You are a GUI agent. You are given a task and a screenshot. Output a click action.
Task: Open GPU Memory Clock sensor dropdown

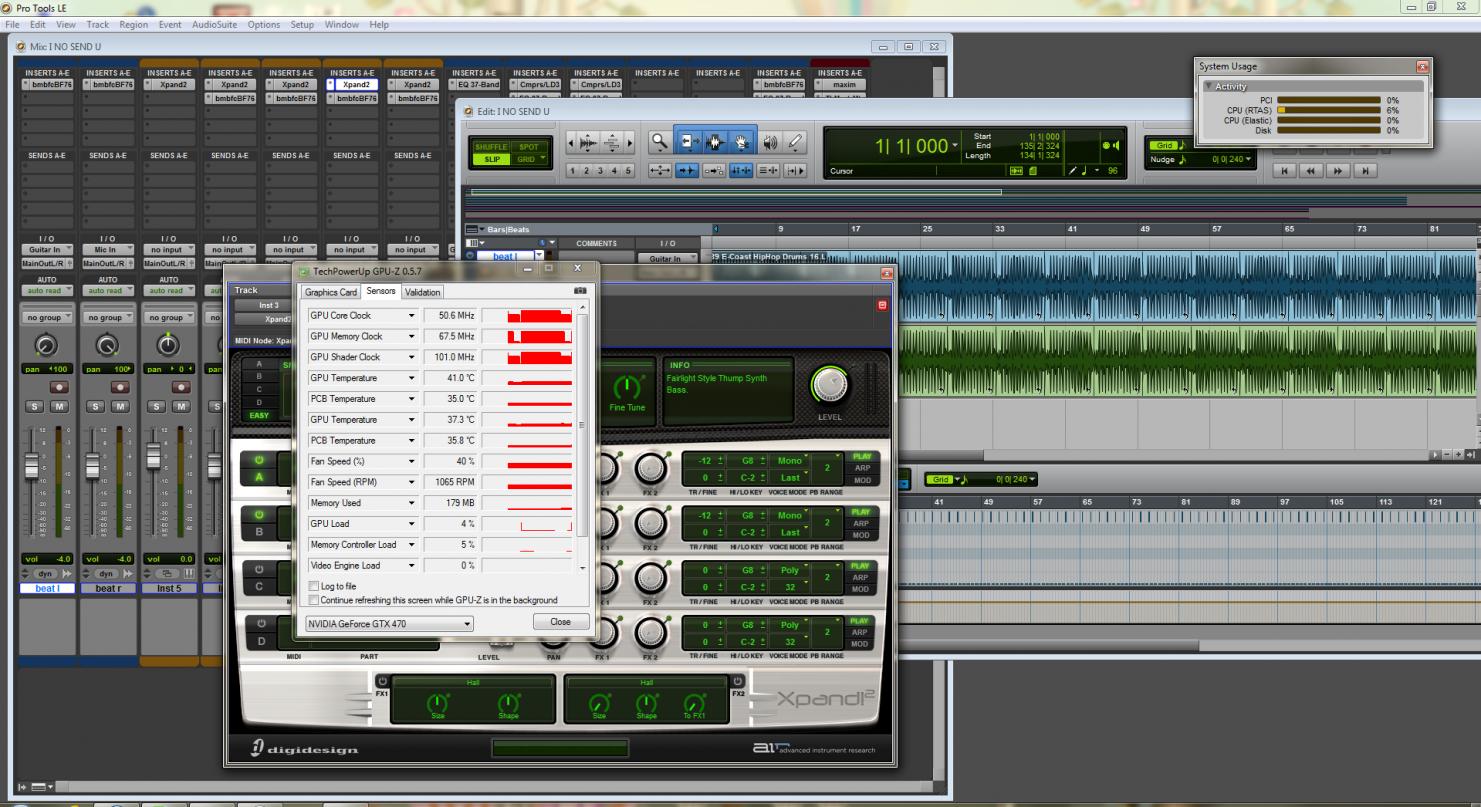tap(412, 337)
